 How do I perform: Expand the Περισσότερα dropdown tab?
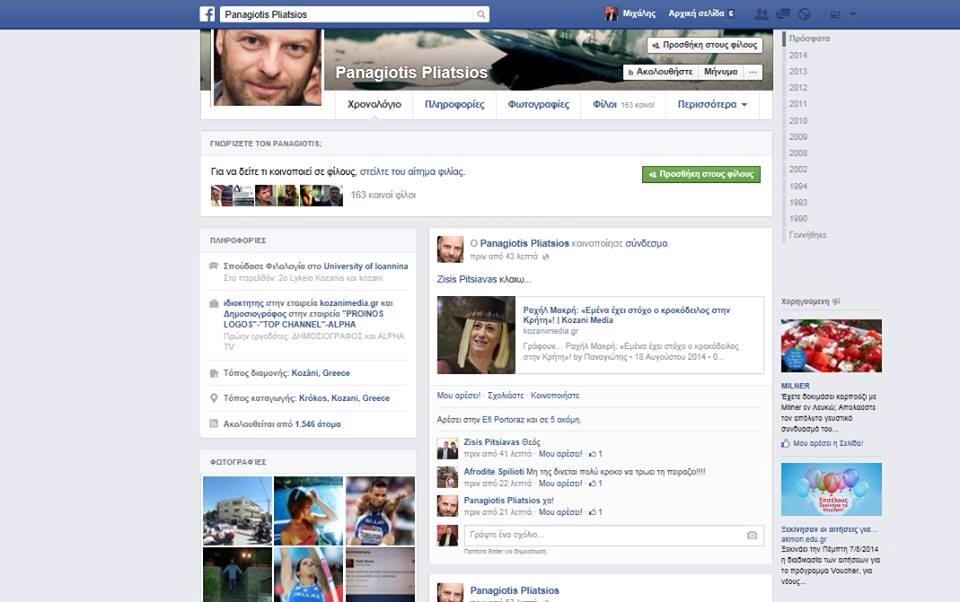click(712, 104)
